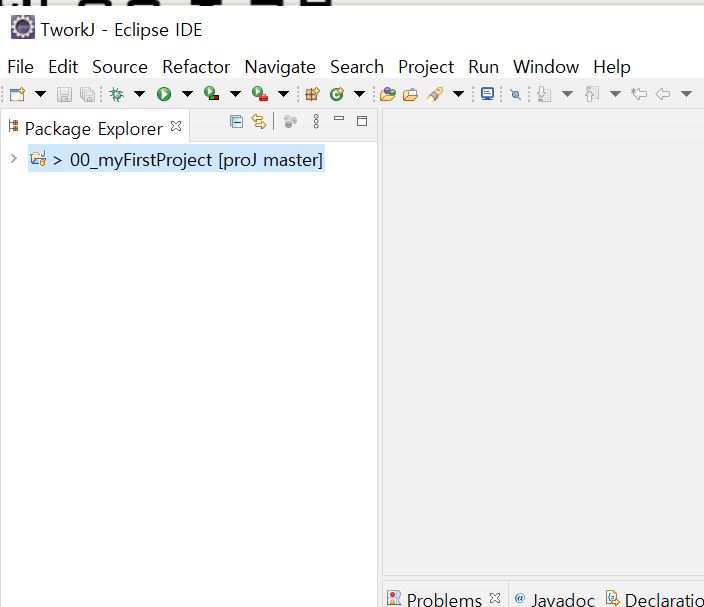The height and width of the screenshot is (607, 704).
Task: Open the File menu
Action: click(20, 67)
